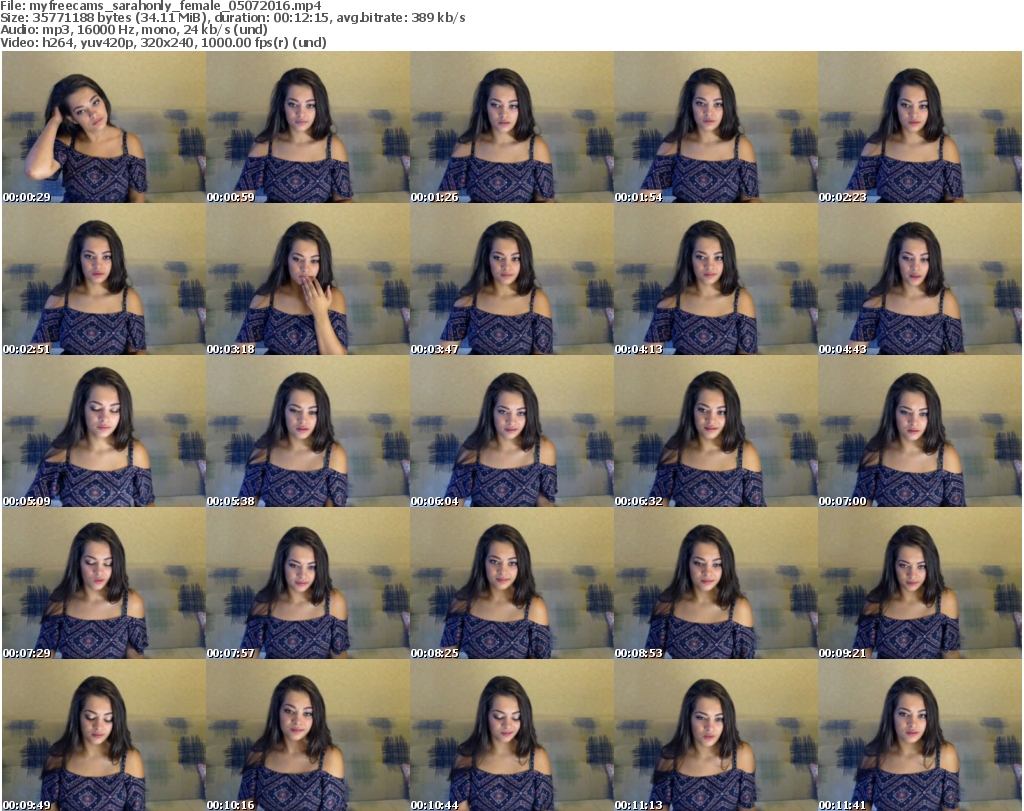Select the thumbnail timestamped 00:01:26

pos(512,127)
